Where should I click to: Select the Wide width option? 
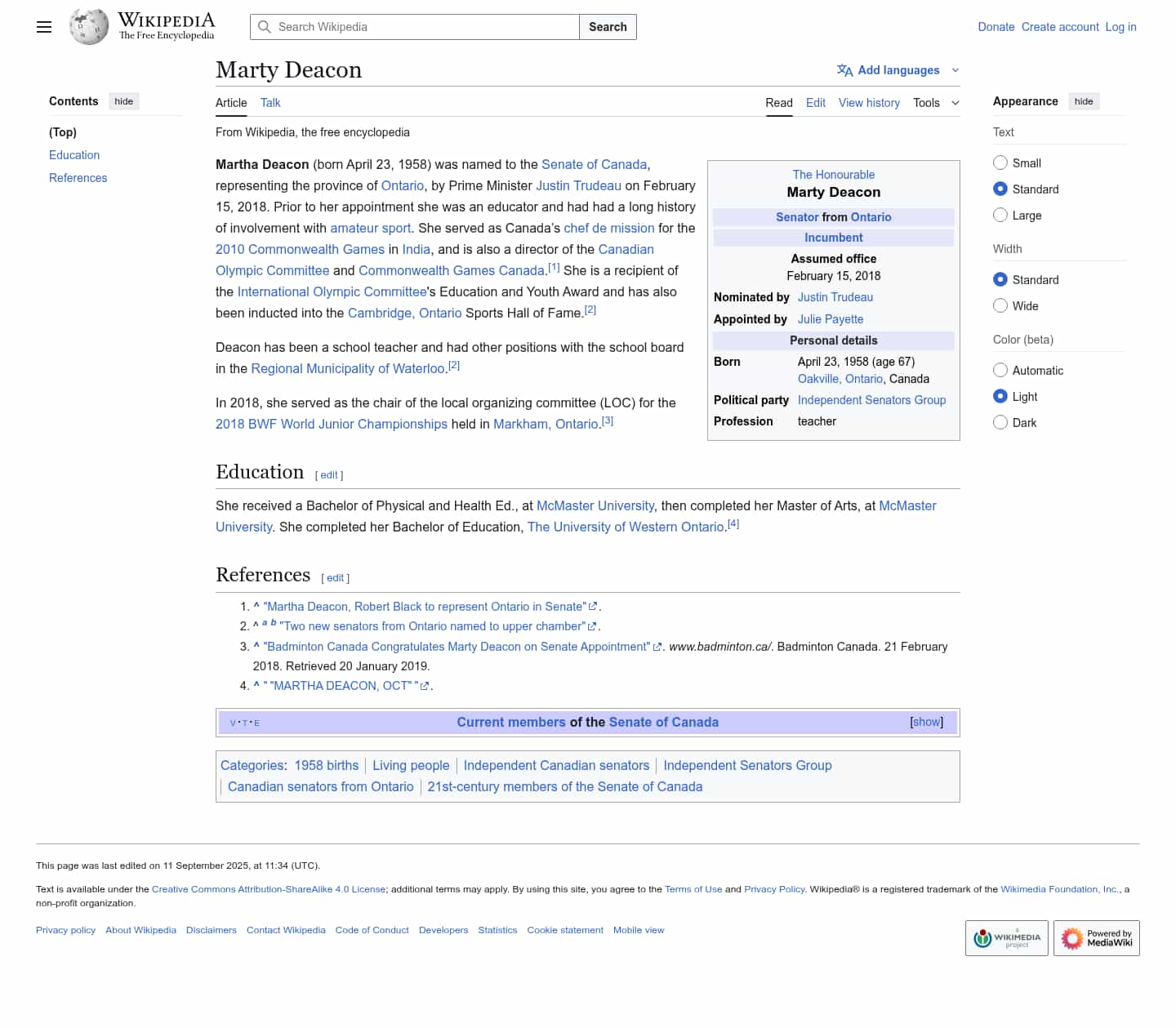[1000, 306]
